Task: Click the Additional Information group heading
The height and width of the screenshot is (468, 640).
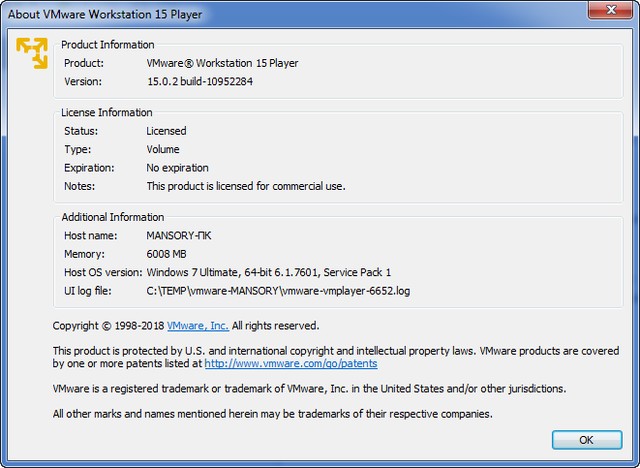Action: [113, 217]
